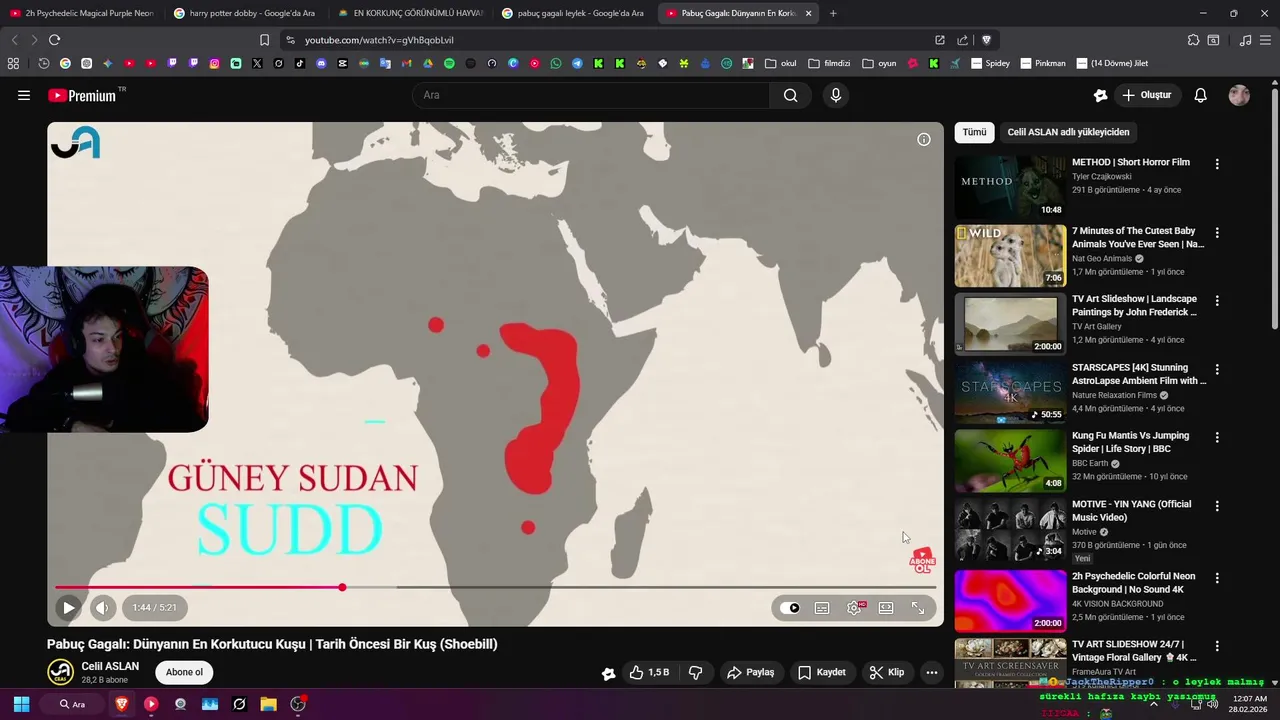Switch to pabuç gagalı leylek tab
This screenshot has height=720, width=1280.
click(x=574, y=13)
